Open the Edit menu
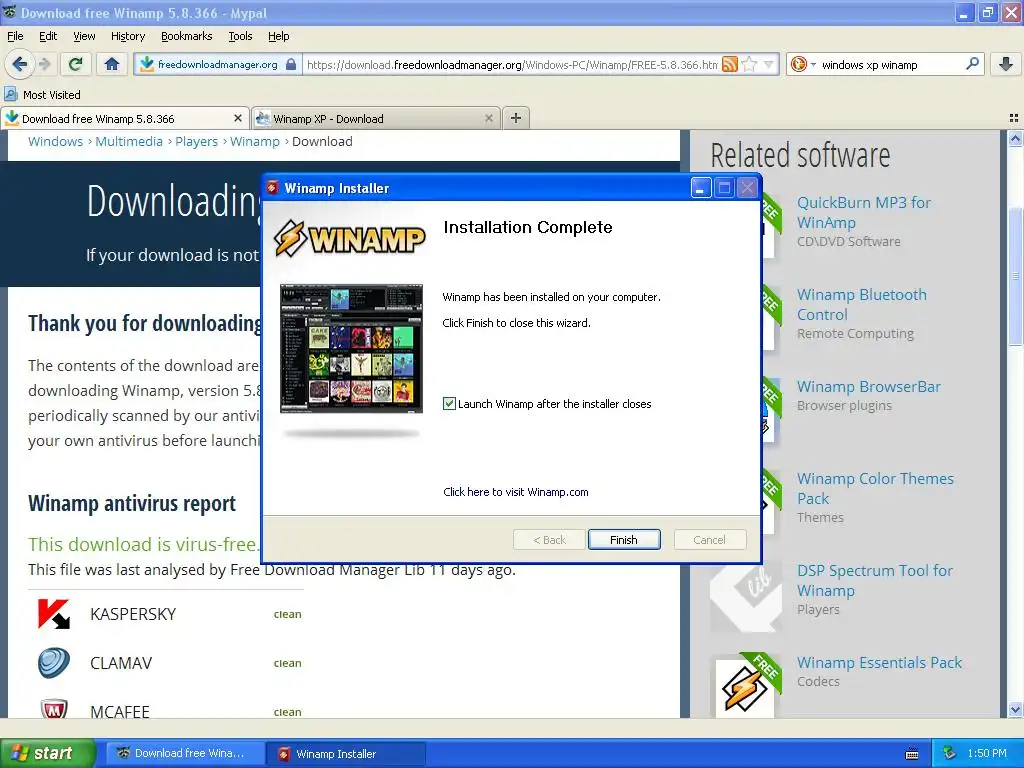The image size is (1024, 768). pyautogui.click(x=48, y=36)
